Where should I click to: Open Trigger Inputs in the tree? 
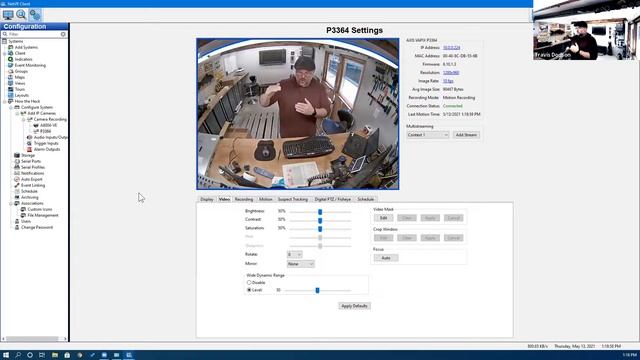pos(46,143)
